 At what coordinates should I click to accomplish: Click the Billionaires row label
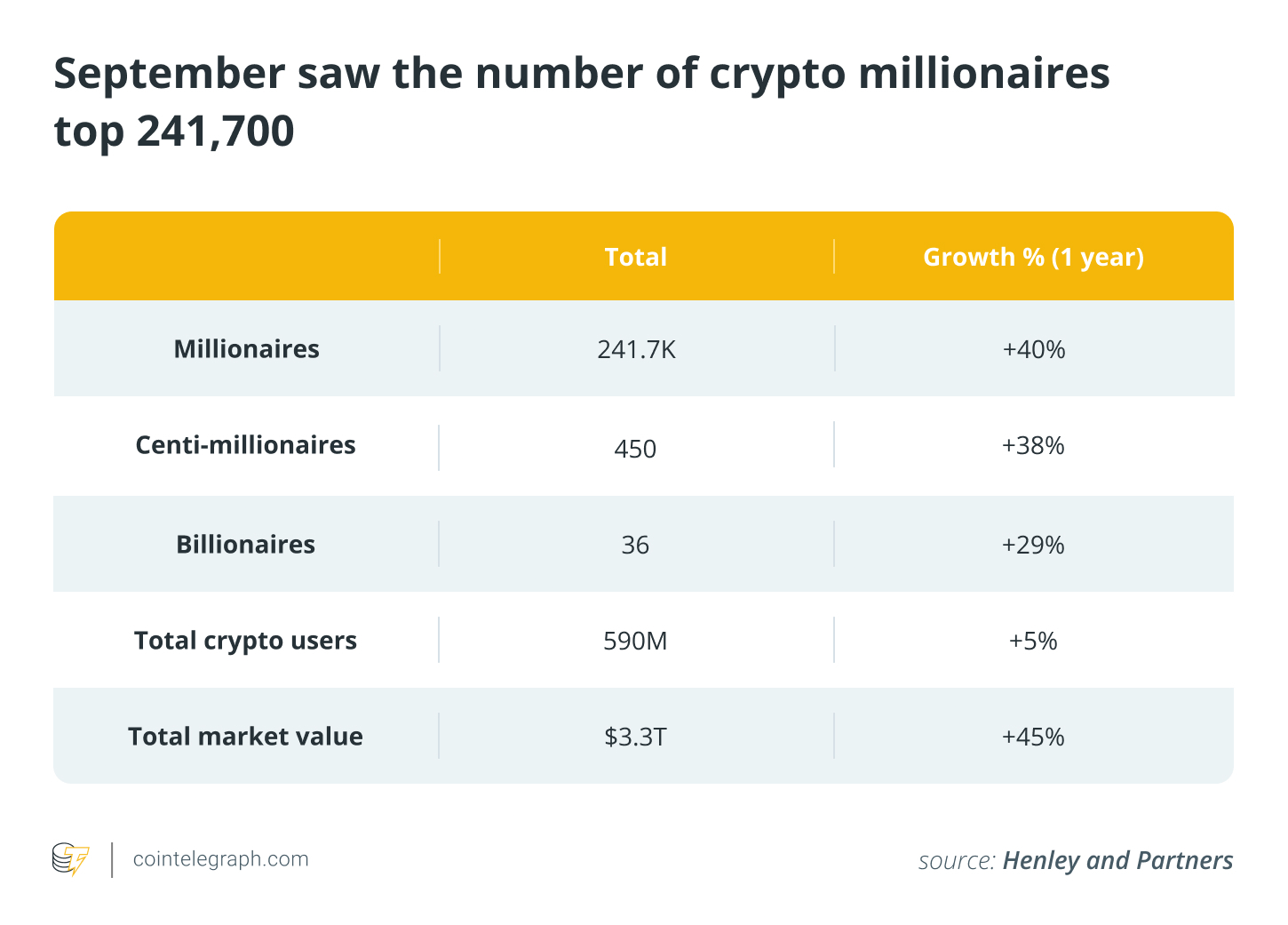point(245,545)
